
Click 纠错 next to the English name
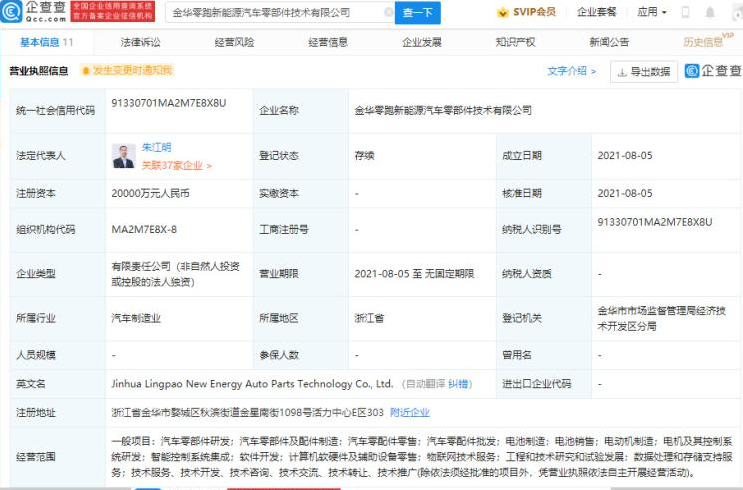(x=459, y=383)
